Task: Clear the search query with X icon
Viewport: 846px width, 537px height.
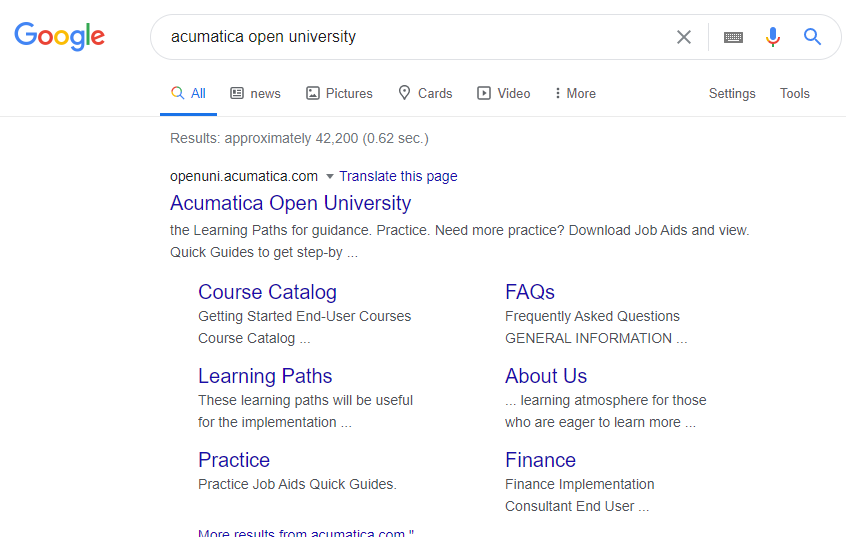Action: [x=684, y=37]
